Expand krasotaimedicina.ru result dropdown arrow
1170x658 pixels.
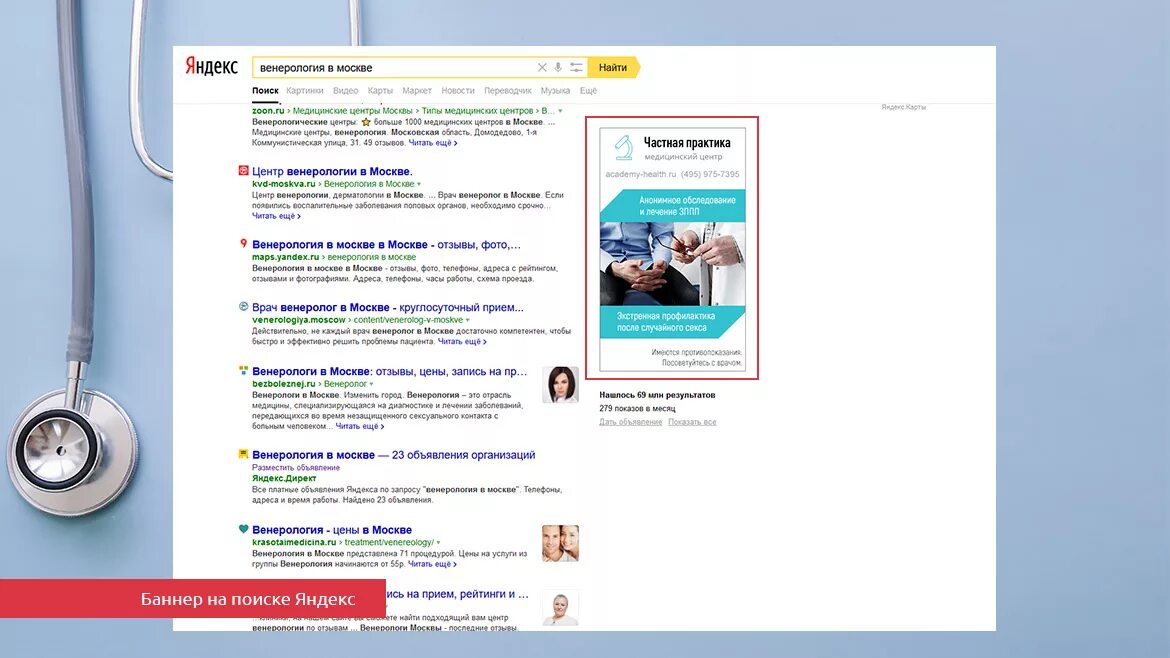click(x=439, y=543)
